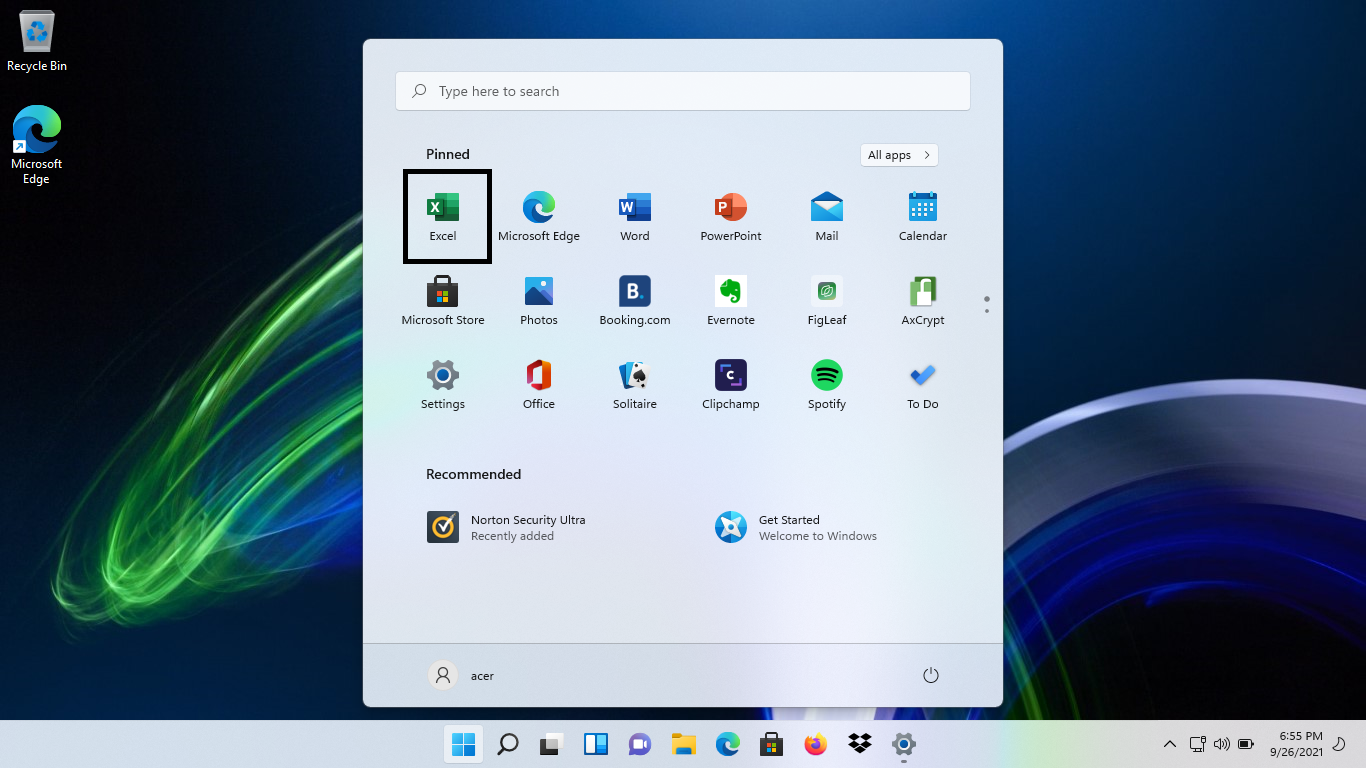The height and width of the screenshot is (768, 1366).
Task: Select the Recycle Bin desktop icon
Action: pos(37,42)
